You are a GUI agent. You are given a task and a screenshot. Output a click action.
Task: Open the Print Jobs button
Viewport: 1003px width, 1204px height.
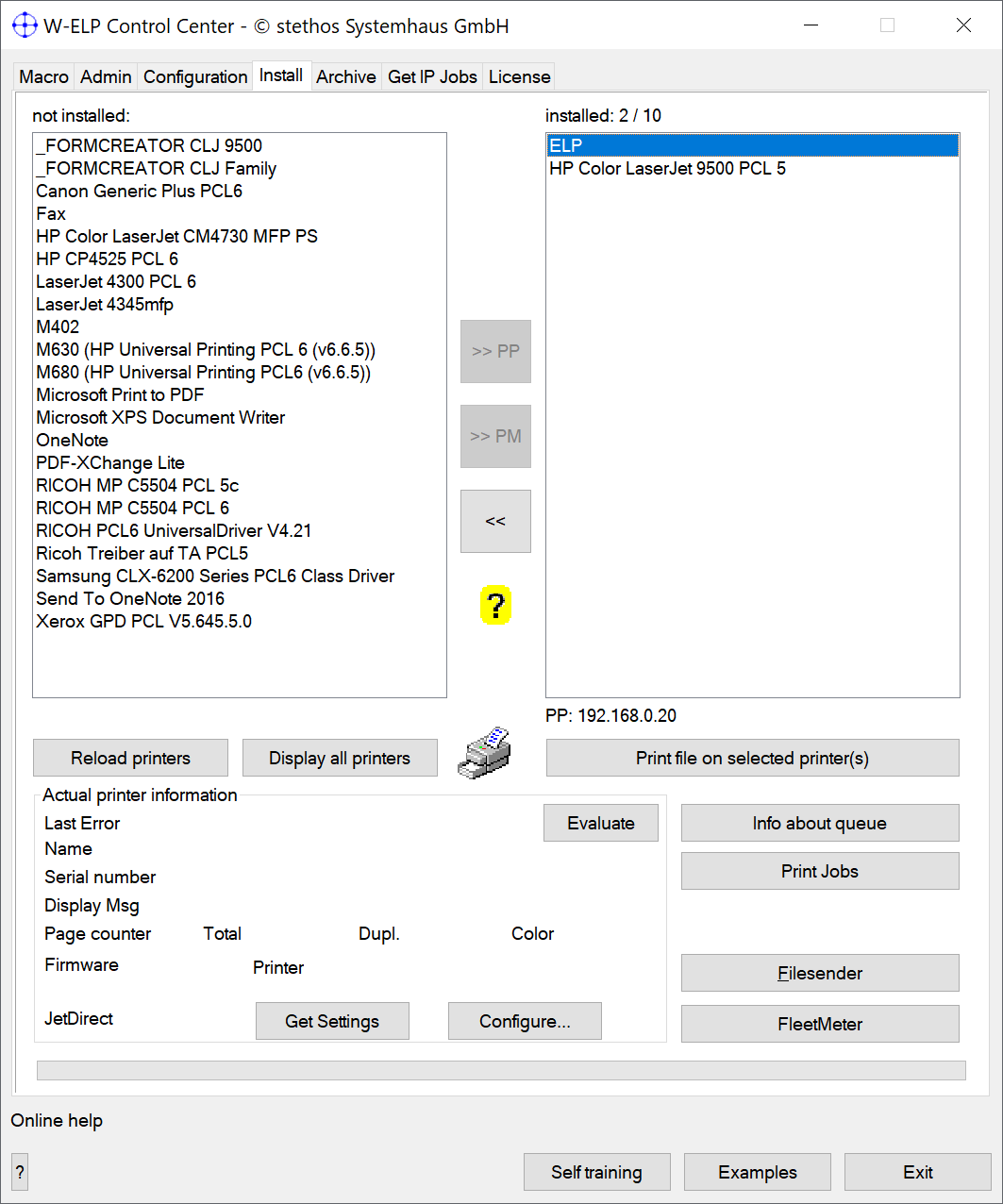(820, 871)
